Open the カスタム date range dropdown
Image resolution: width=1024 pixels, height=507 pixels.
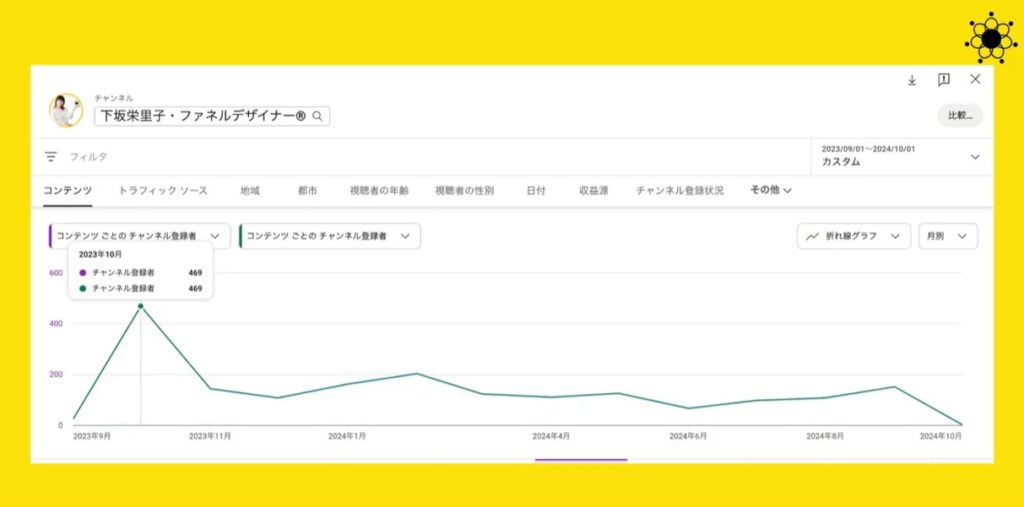pos(897,156)
